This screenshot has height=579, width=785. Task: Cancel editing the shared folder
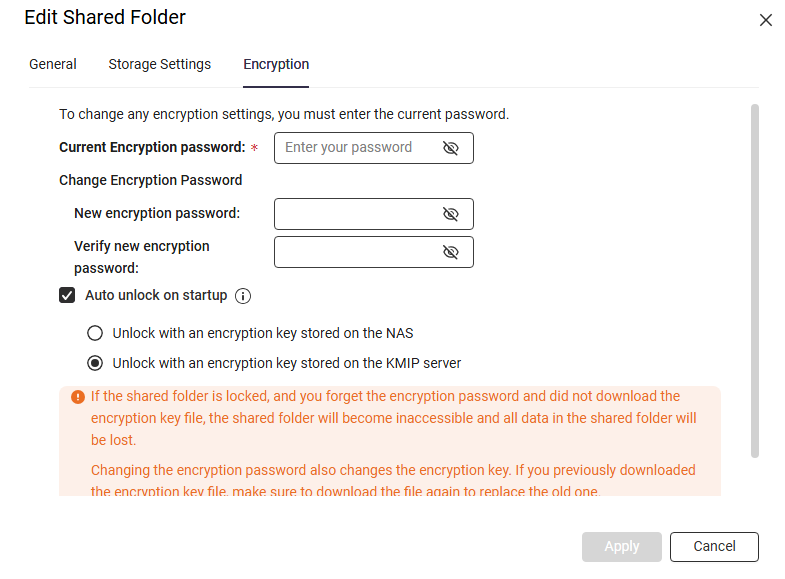pos(714,546)
